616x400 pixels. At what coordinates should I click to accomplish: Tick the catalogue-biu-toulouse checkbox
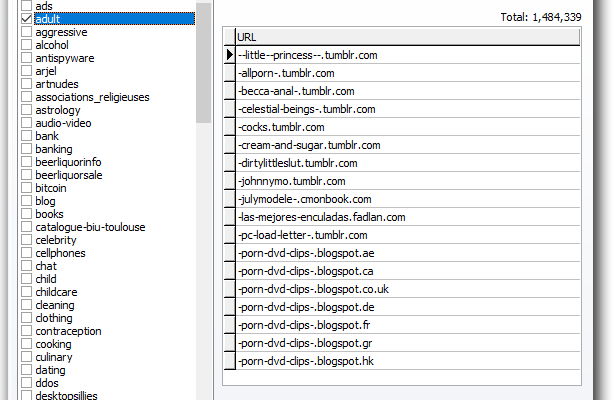click(x=26, y=226)
